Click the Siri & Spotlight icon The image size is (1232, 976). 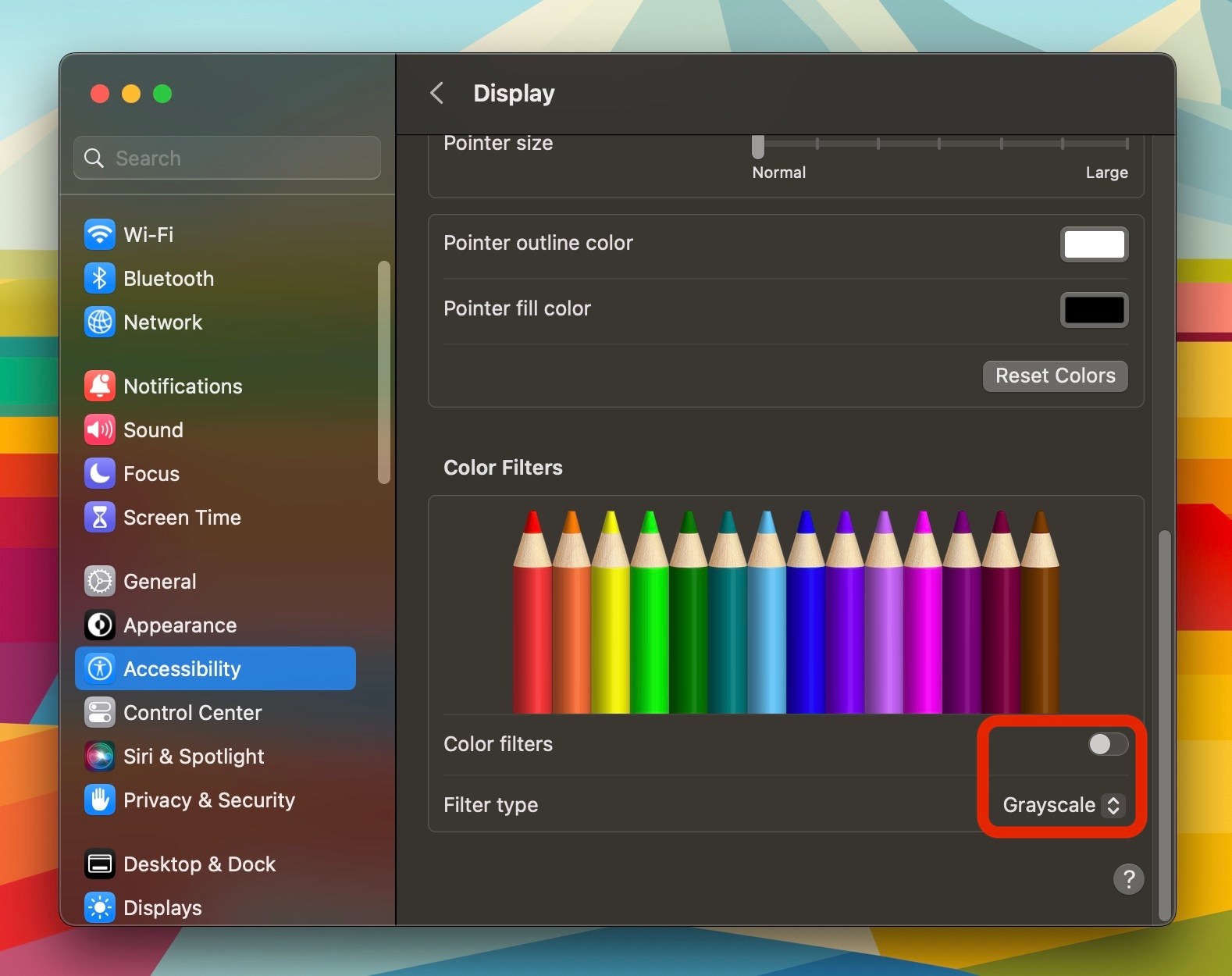point(100,756)
